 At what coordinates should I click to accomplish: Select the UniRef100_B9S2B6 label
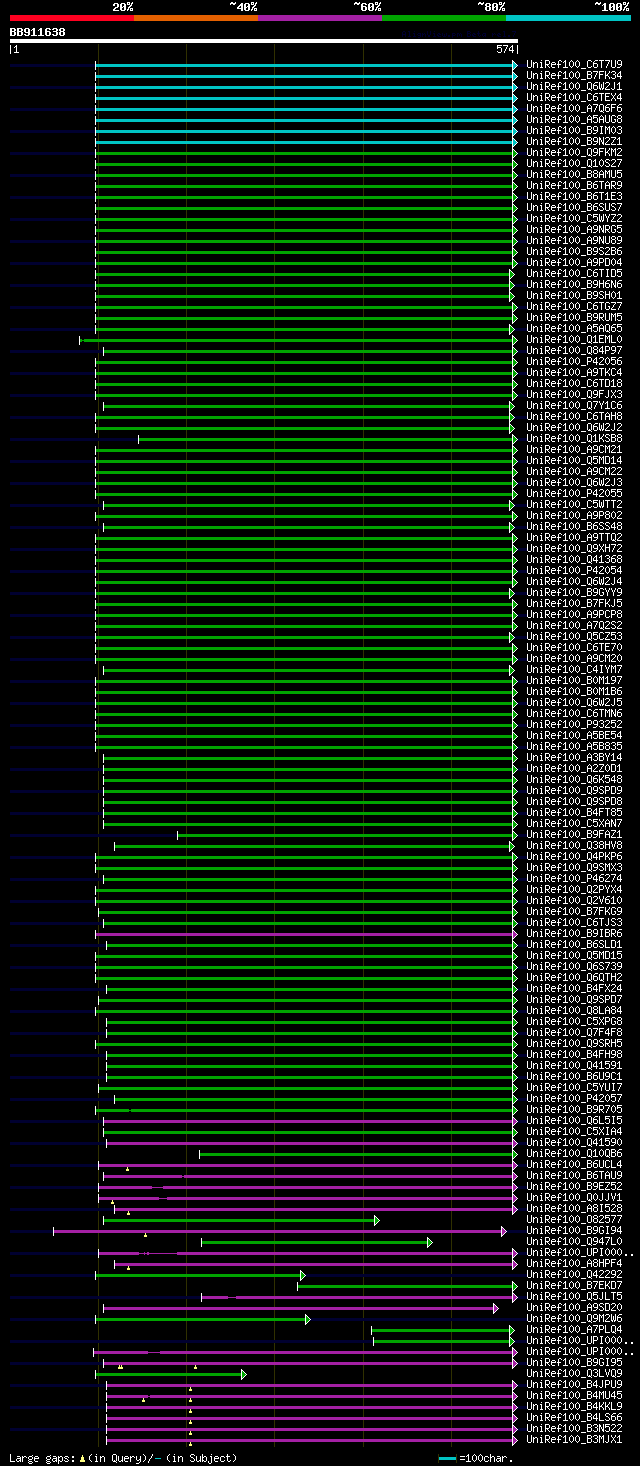pyautogui.click(x=574, y=251)
